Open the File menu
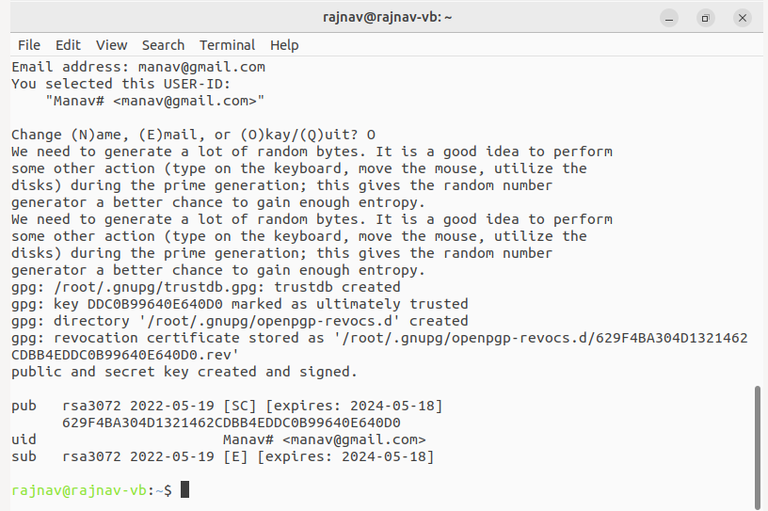 29,45
